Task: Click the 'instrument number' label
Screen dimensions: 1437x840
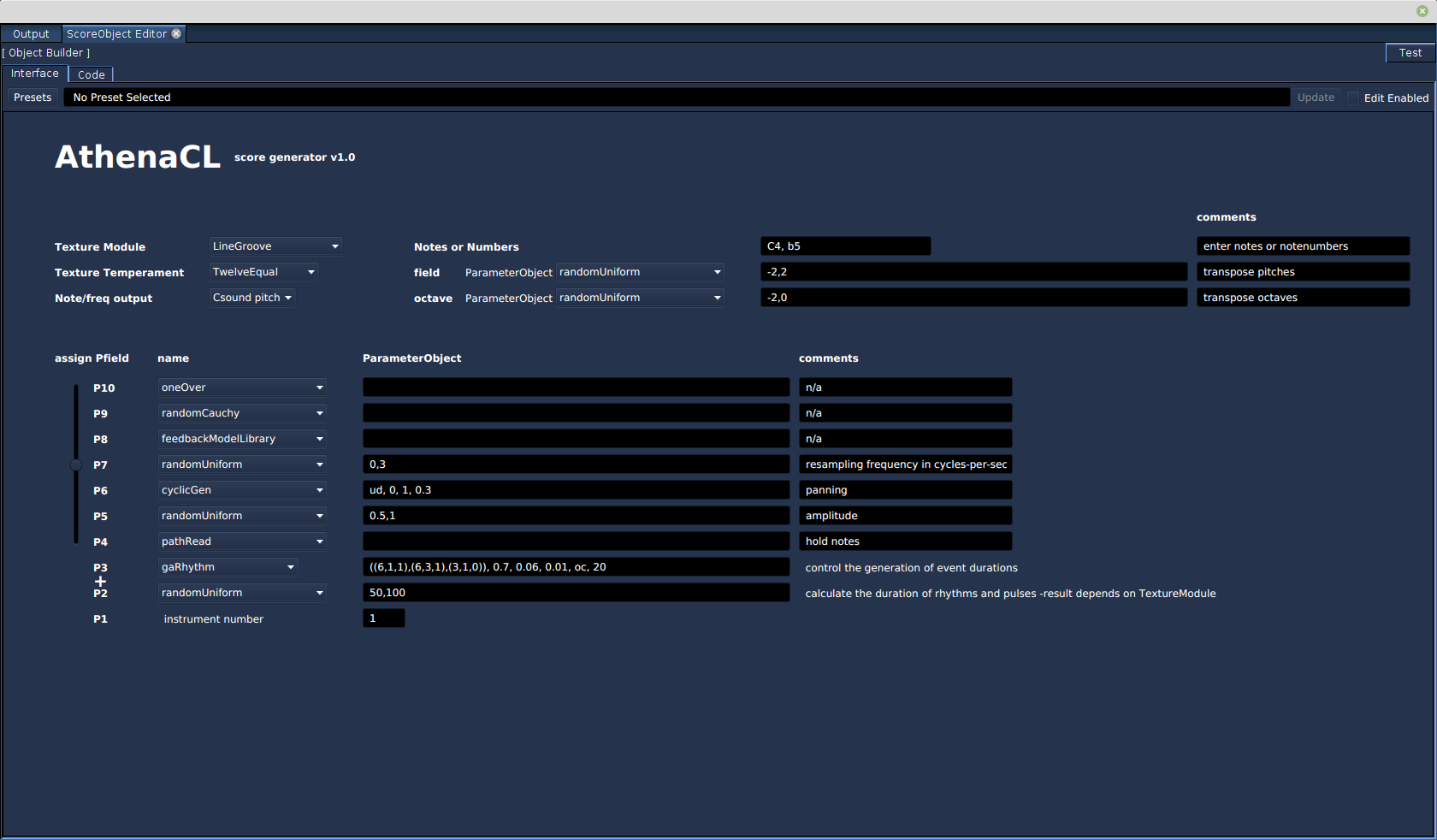Action: [214, 619]
